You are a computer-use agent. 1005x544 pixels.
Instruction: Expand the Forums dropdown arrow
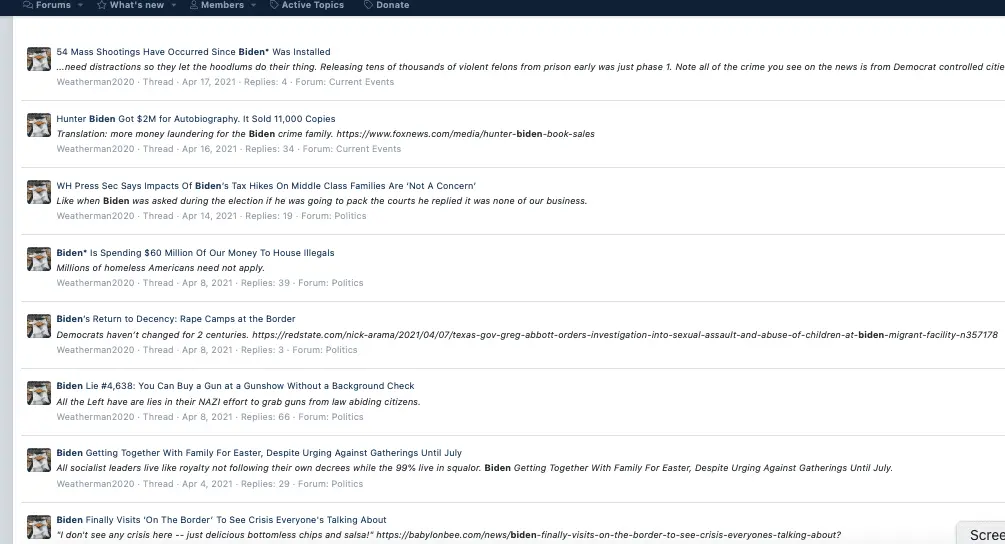80,5
